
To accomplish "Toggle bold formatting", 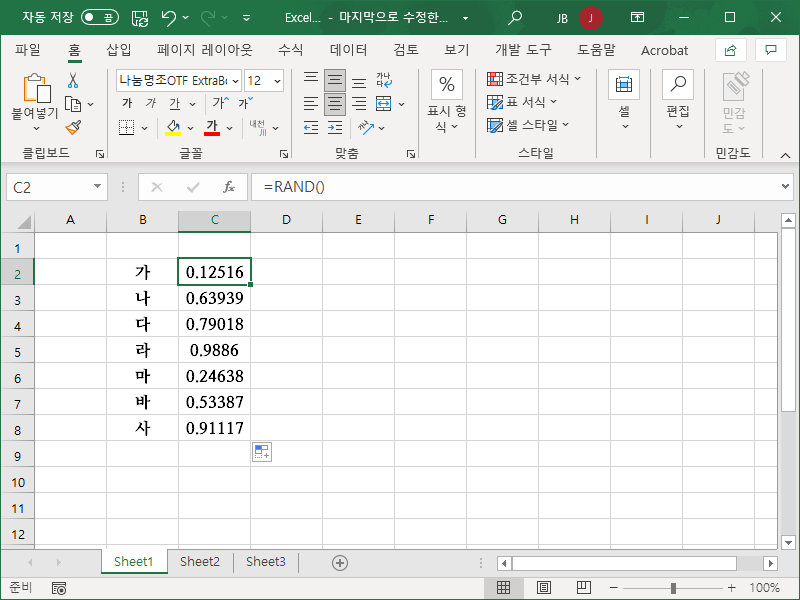I will point(128,104).
